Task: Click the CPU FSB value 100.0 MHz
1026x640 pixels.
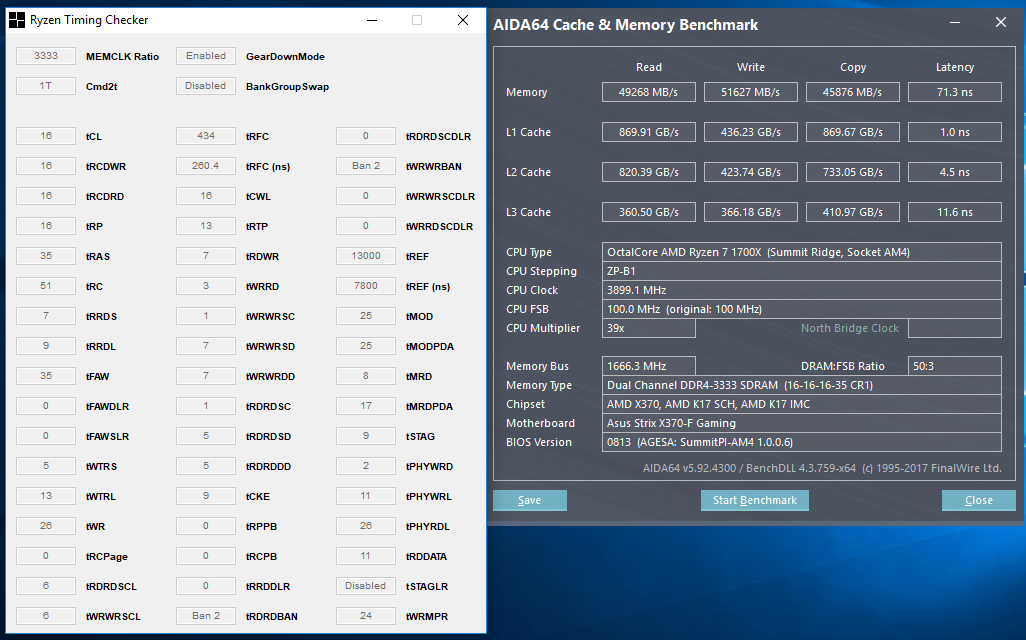Action: tap(802, 309)
